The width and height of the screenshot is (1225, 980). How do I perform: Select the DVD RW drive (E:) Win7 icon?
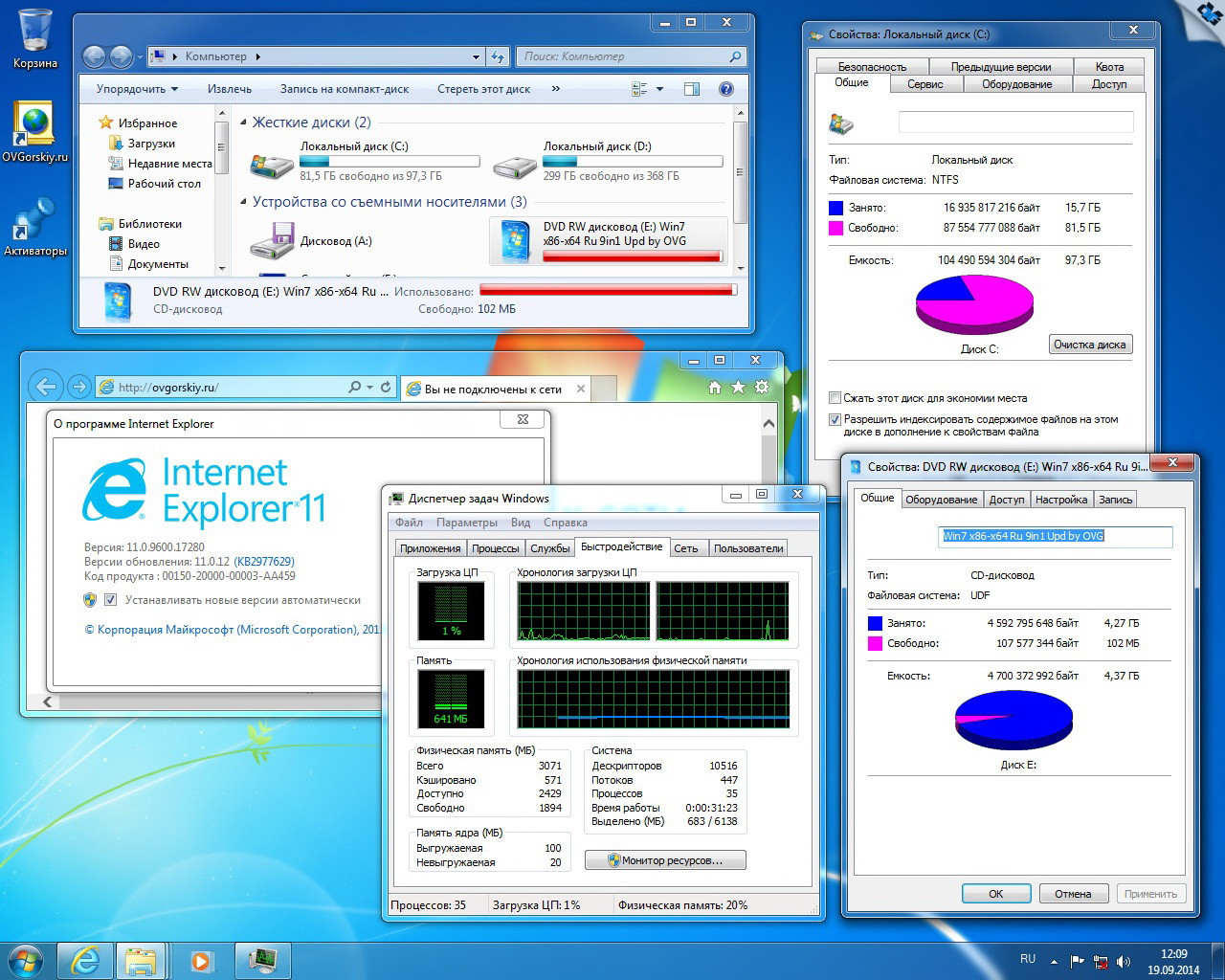coord(513,241)
